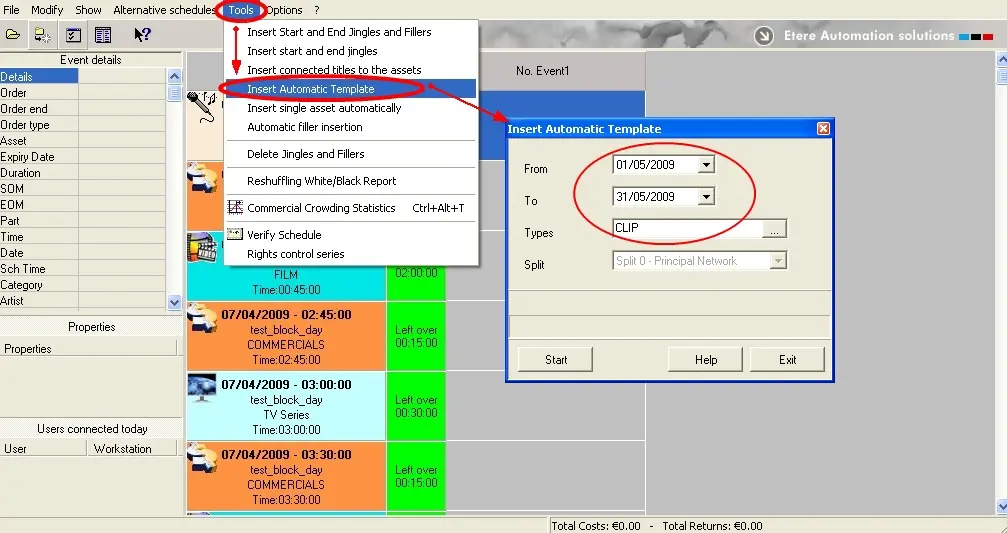Open the Alternative schedules menu

(x=163, y=10)
